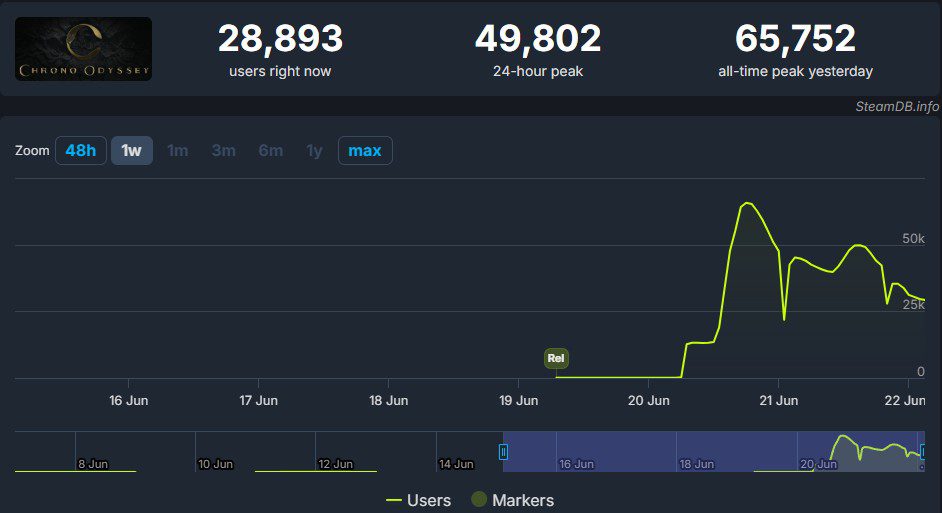The width and height of the screenshot is (942, 513).
Task: Click the 24-hour peak value 49,802
Action: point(538,39)
